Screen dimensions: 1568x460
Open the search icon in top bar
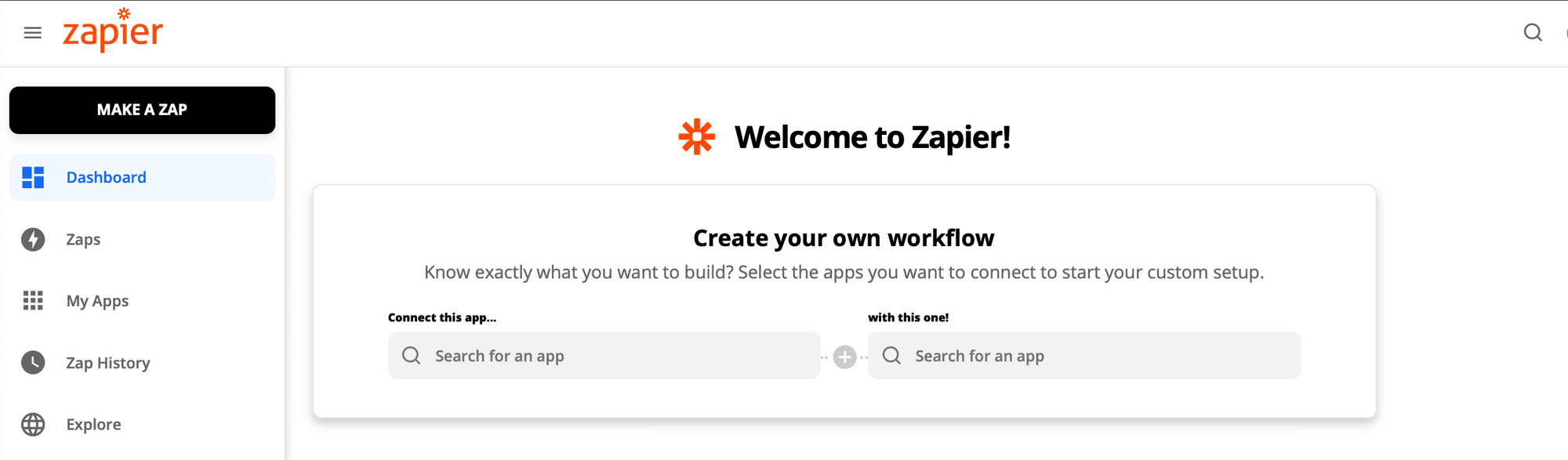(x=1532, y=33)
